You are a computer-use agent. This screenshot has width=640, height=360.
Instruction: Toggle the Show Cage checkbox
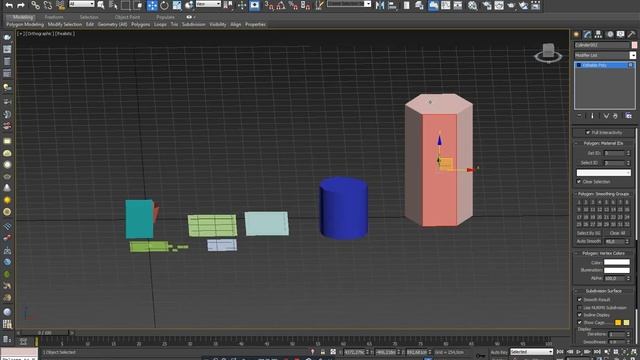(x=580, y=322)
